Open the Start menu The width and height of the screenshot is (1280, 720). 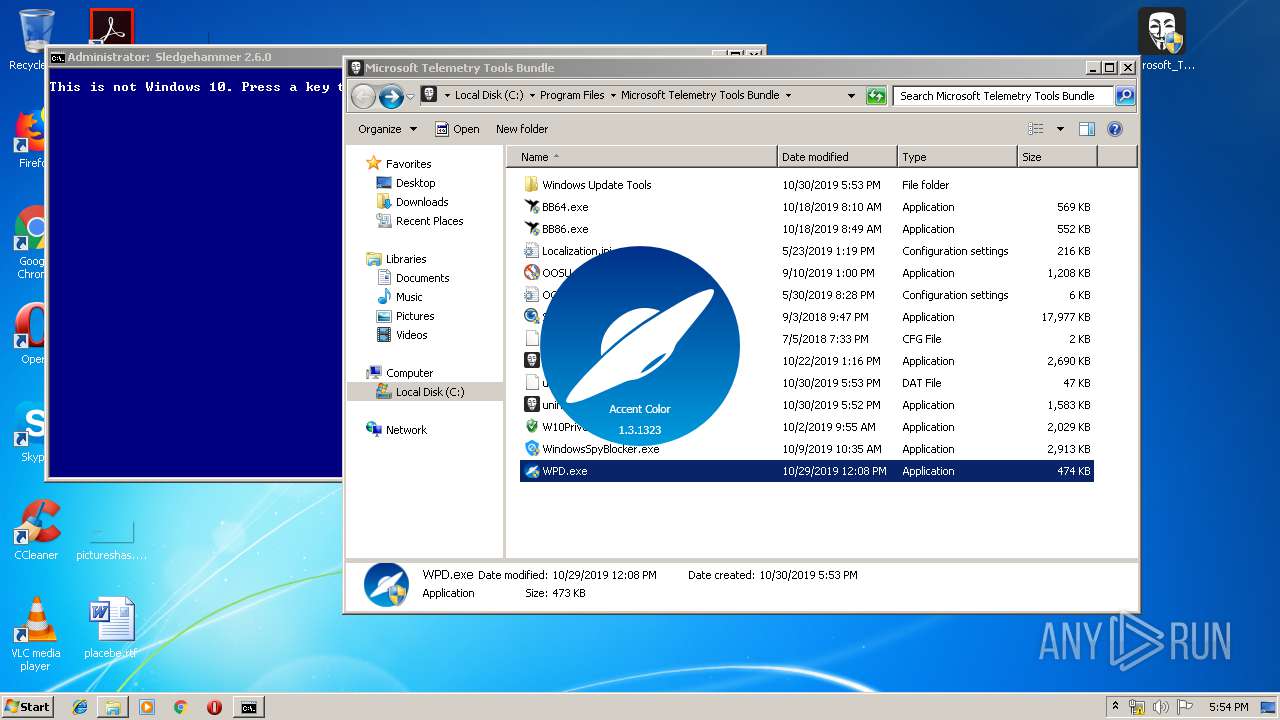(28, 706)
